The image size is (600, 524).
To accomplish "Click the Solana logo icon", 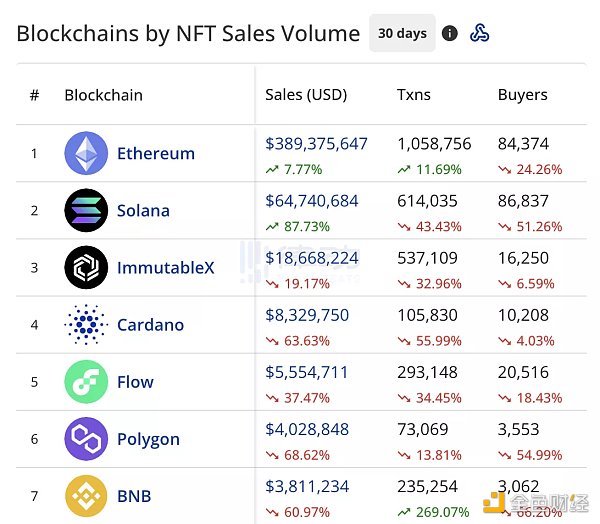I will pos(86,211).
